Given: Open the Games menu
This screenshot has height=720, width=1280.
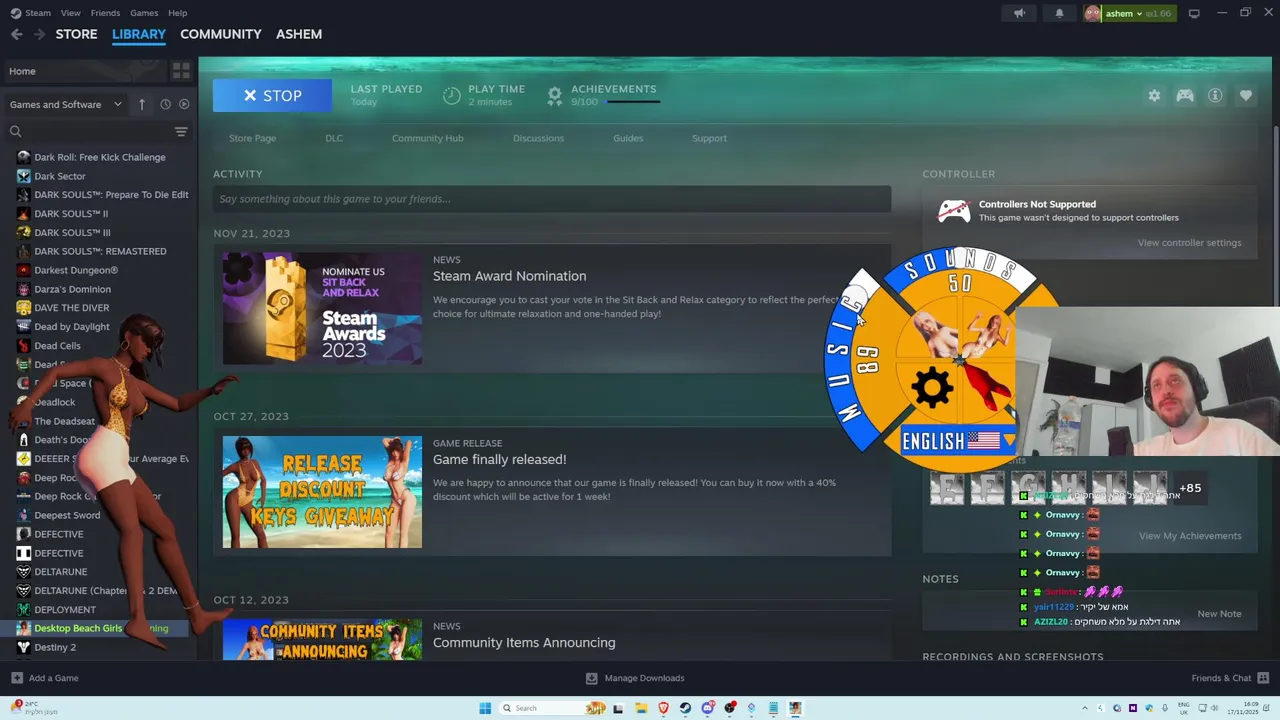Looking at the screenshot, I should pos(144,13).
